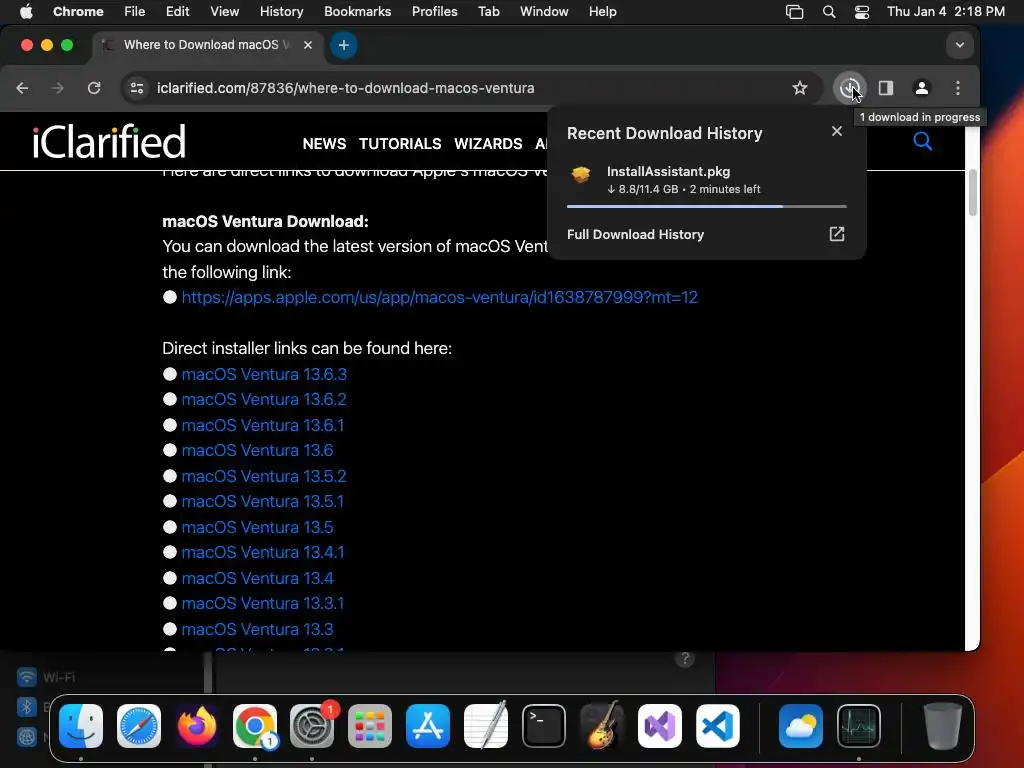Screen dimensions: 1024x768
Task: Launch Safari from Dock
Action: coord(138,726)
